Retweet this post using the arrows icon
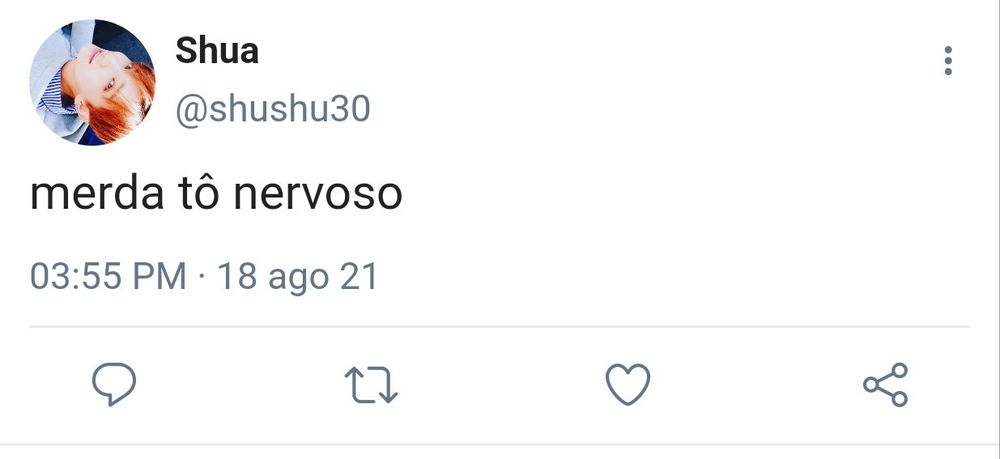Viewport: 1000px width, 459px height. pyautogui.click(x=371, y=384)
